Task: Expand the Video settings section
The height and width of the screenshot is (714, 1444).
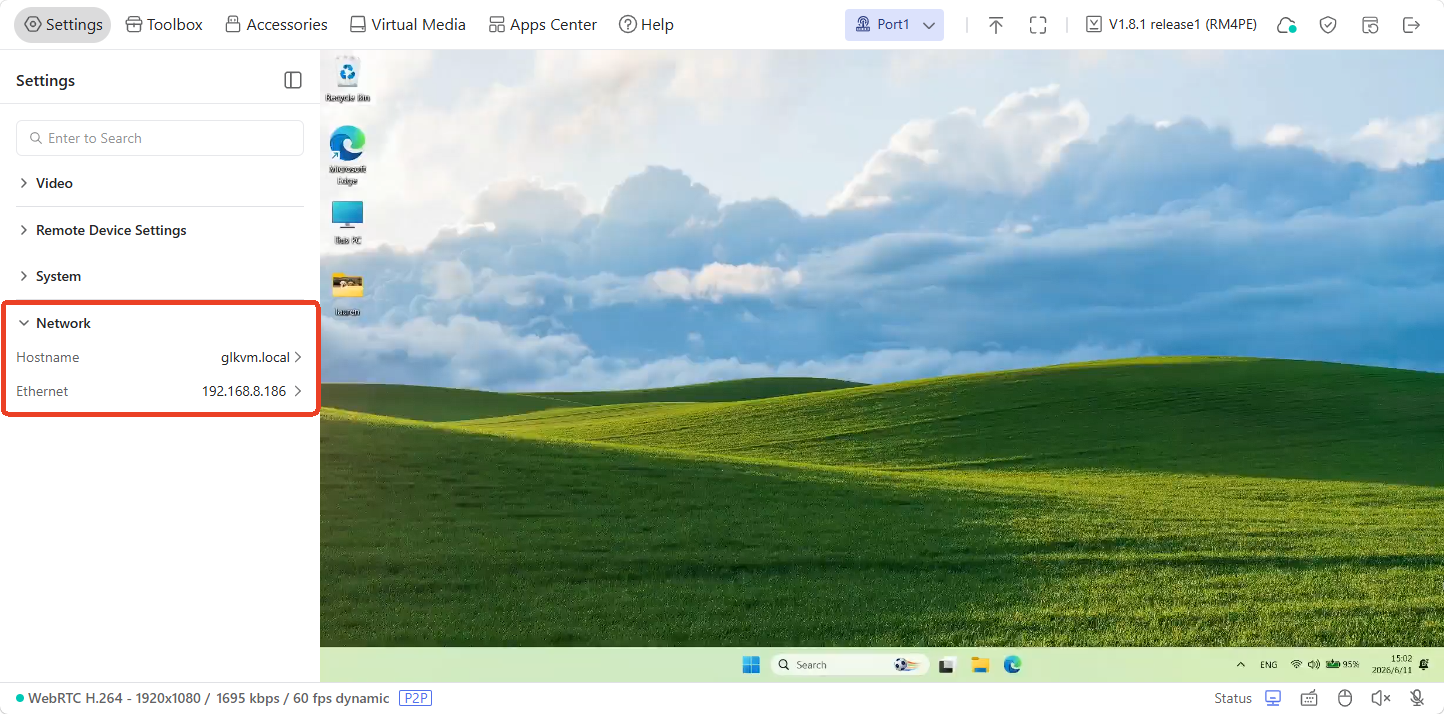Action: pos(160,183)
